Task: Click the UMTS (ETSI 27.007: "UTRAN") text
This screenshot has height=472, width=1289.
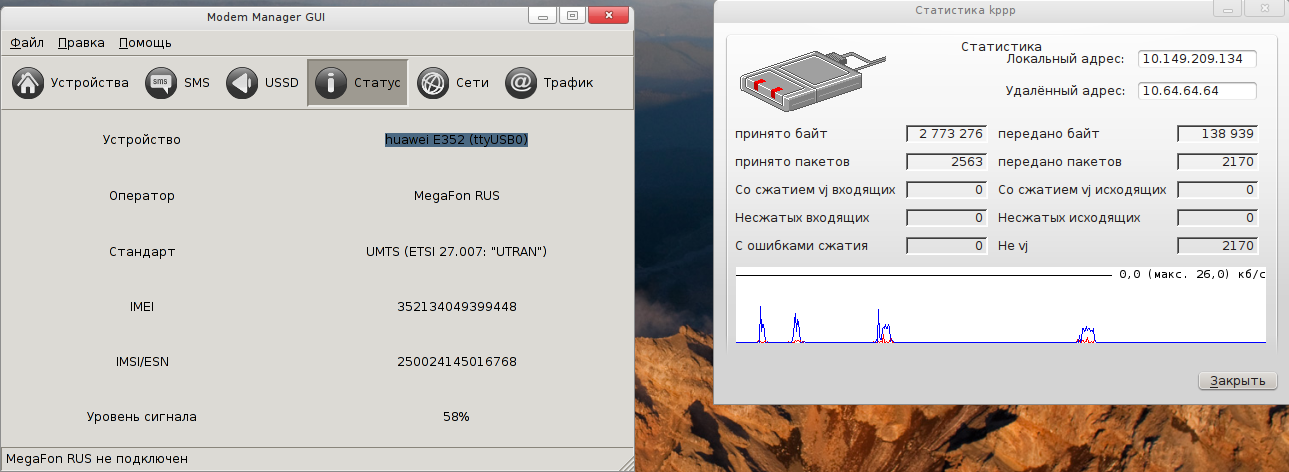Action: click(457, 251)
